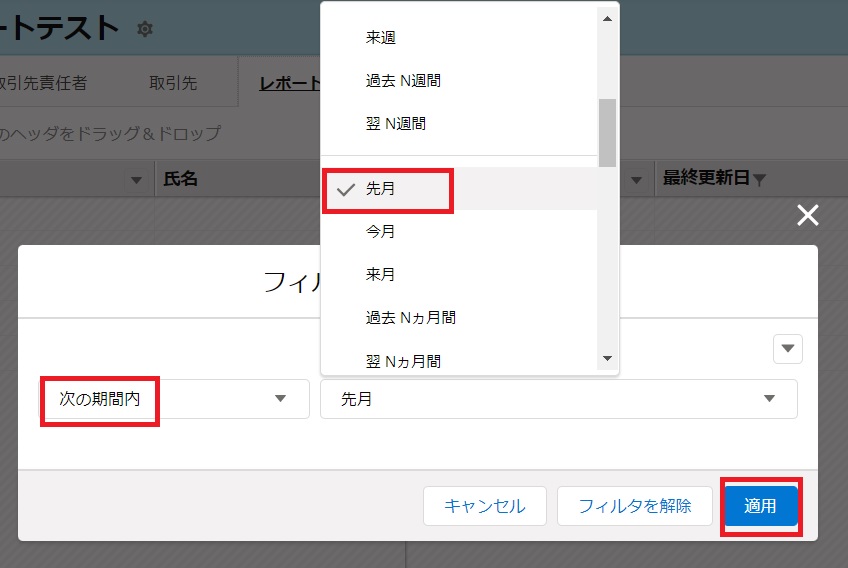Viewport: 848px width, 568px height.
Task: Click the scrollbar thumb of the dropdown list
Action: point(607,133)
